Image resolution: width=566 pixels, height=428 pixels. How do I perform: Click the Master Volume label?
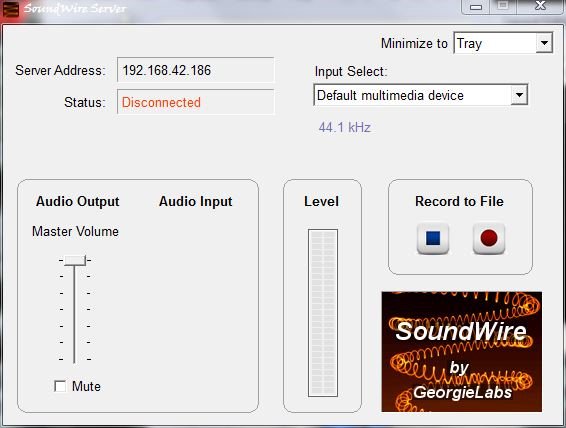coord(75,231)
